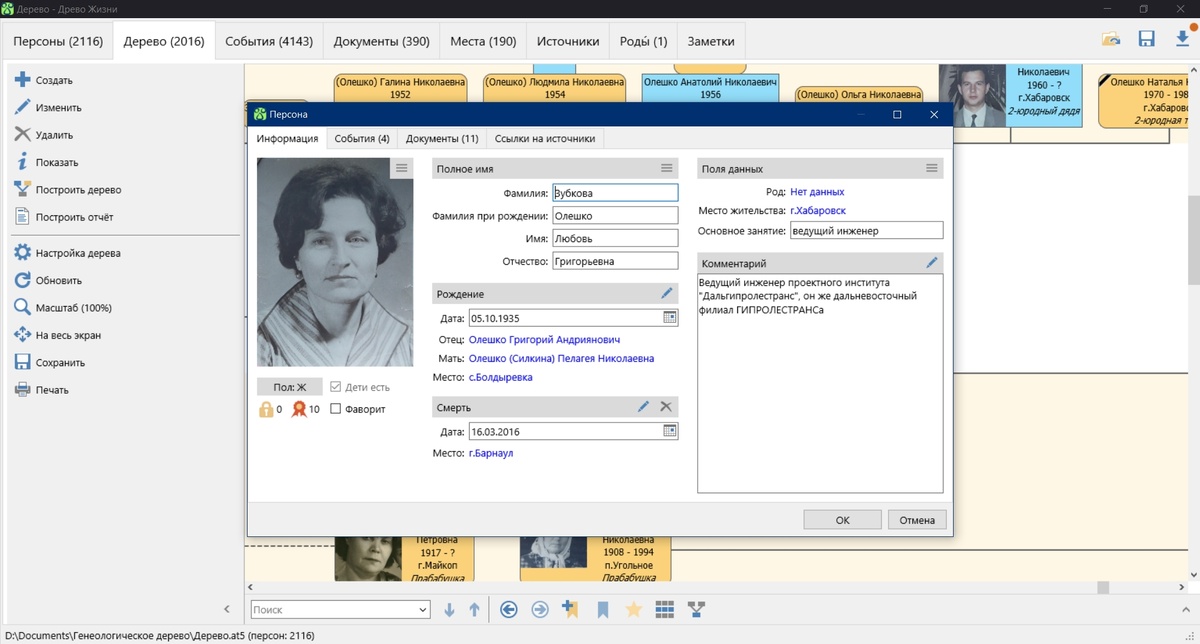
Task: Click the Отмена button
Action: pos(917,520)
